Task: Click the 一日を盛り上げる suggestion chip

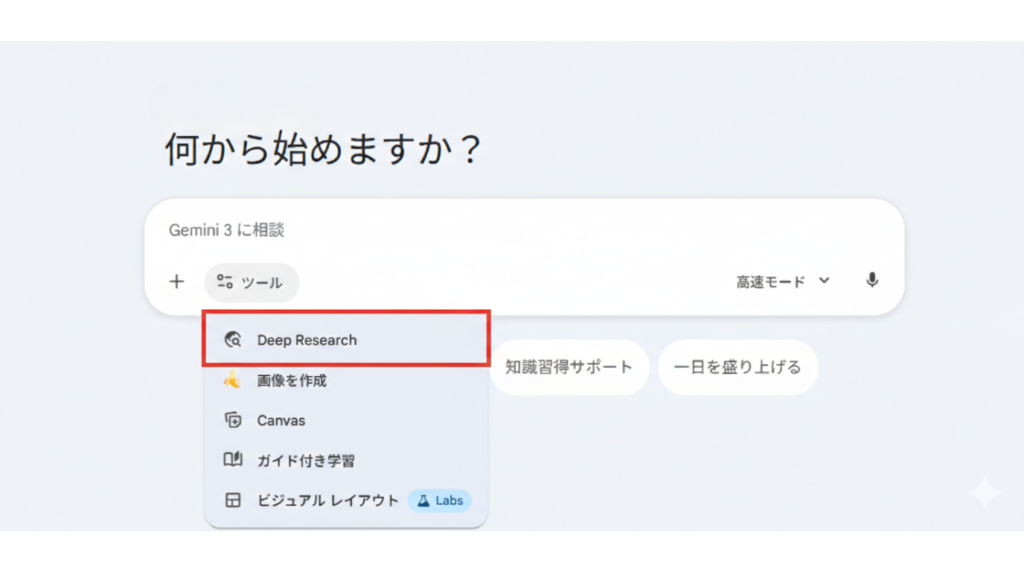Action: pyautogui.click(x=737, y=367)
